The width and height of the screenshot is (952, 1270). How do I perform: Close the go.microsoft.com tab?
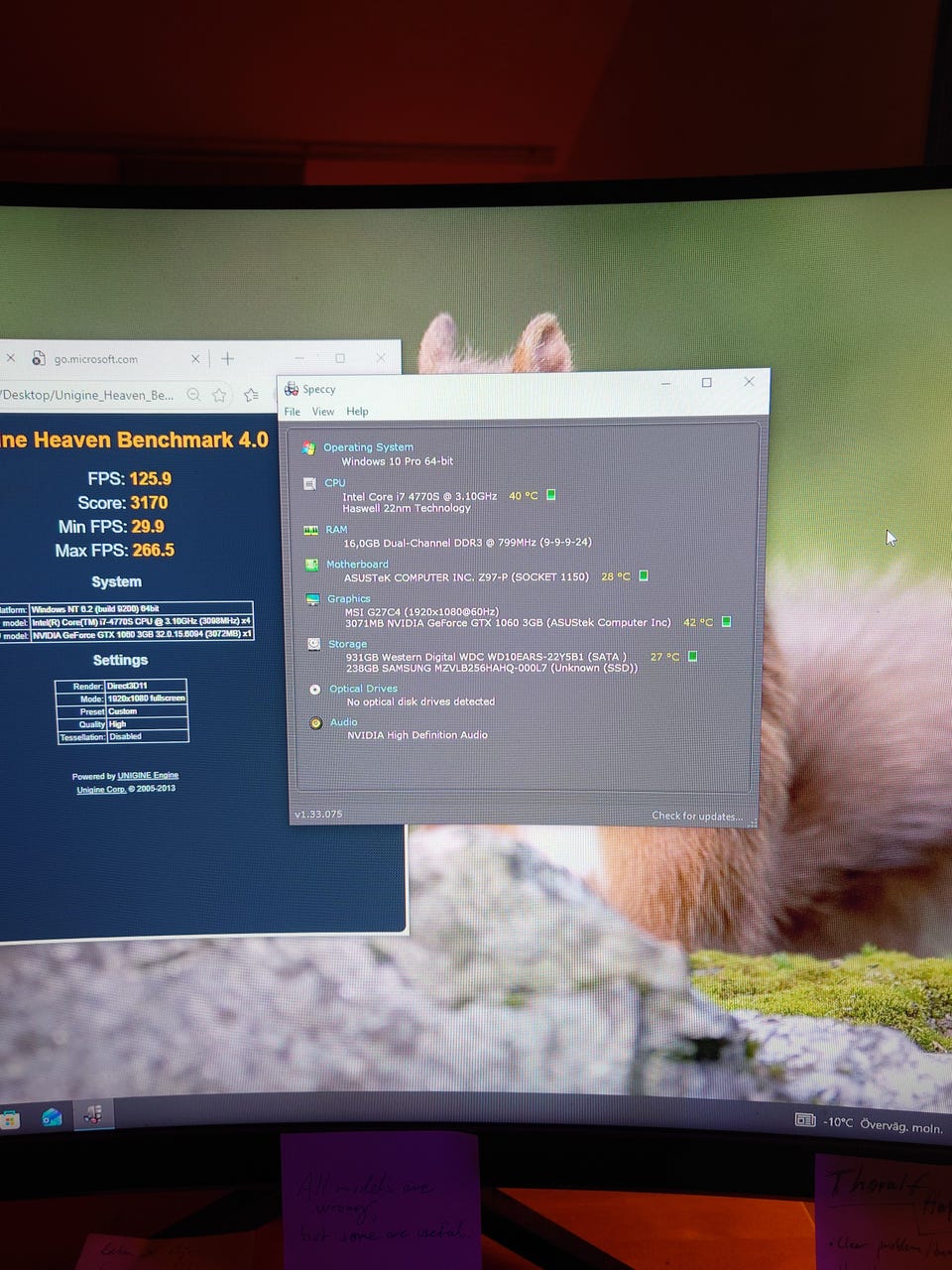[195, 358]
